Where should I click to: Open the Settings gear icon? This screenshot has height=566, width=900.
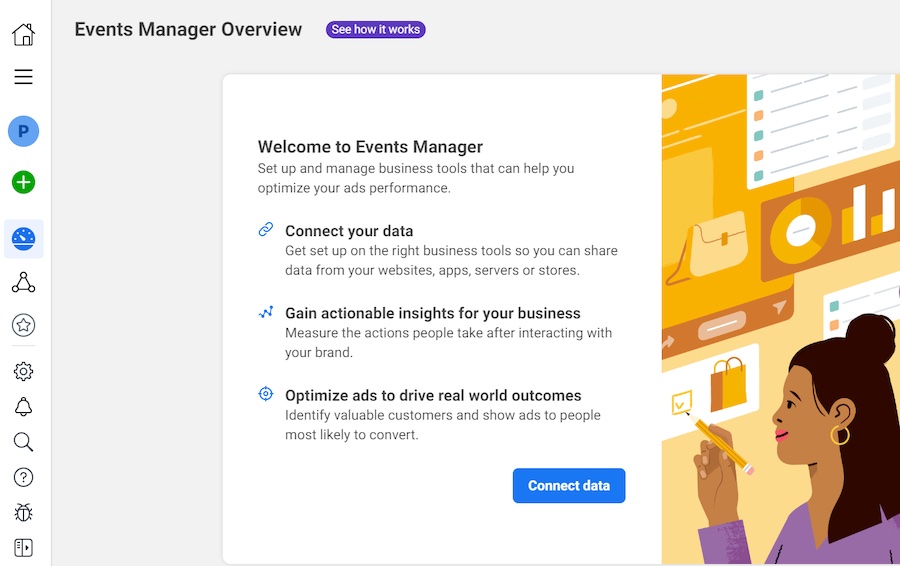point(23,371)
